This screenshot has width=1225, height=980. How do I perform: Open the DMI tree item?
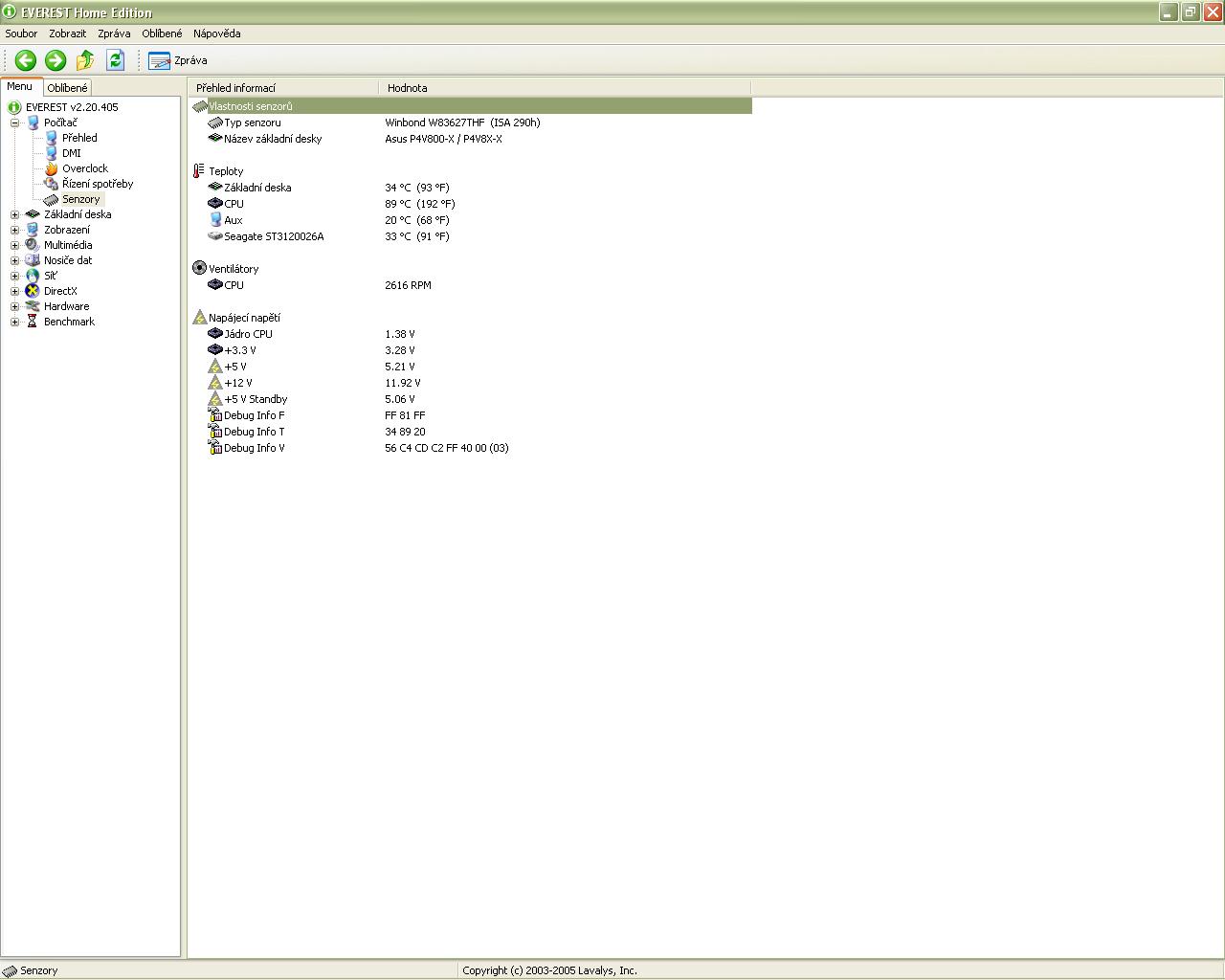point(72,153)
